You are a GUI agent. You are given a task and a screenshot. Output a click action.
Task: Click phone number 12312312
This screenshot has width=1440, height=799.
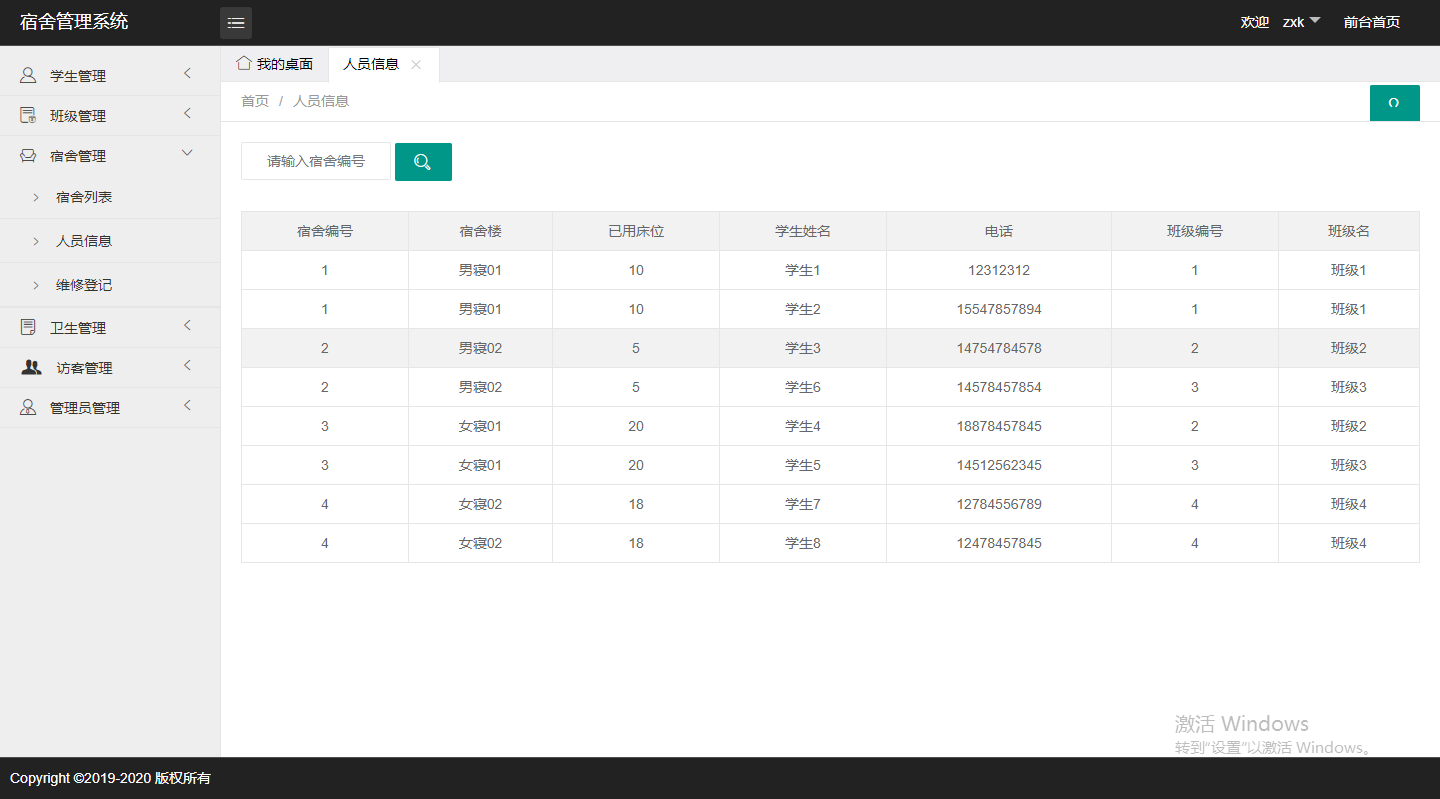click(999, 270)
